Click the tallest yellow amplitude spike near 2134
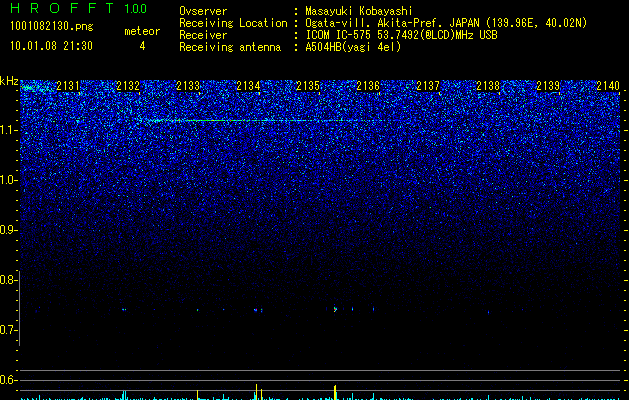This screenshot has height=400, width=629. [x=256, y=391]
